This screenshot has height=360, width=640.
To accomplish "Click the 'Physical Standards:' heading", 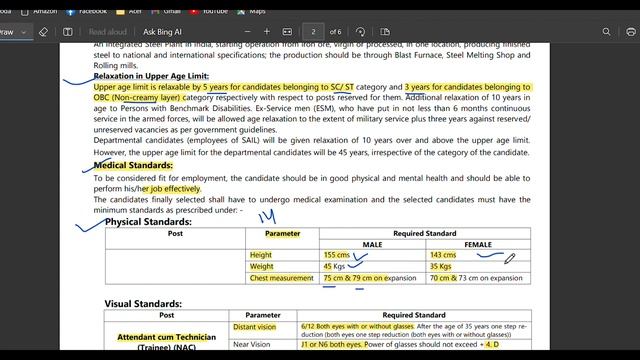I will pos(148,222).
